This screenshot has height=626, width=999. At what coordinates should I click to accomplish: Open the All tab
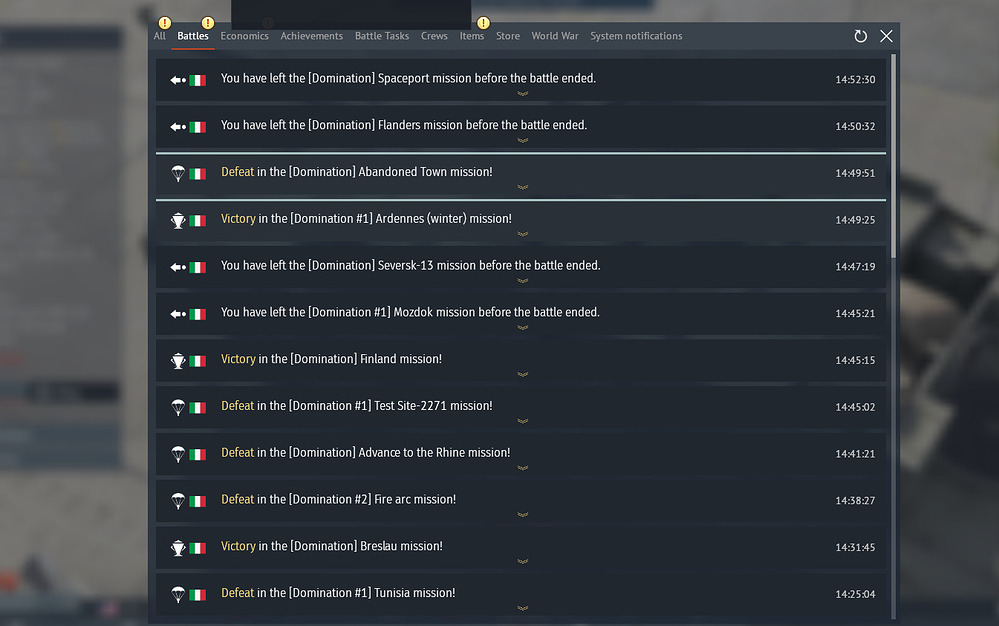[159, 36]
